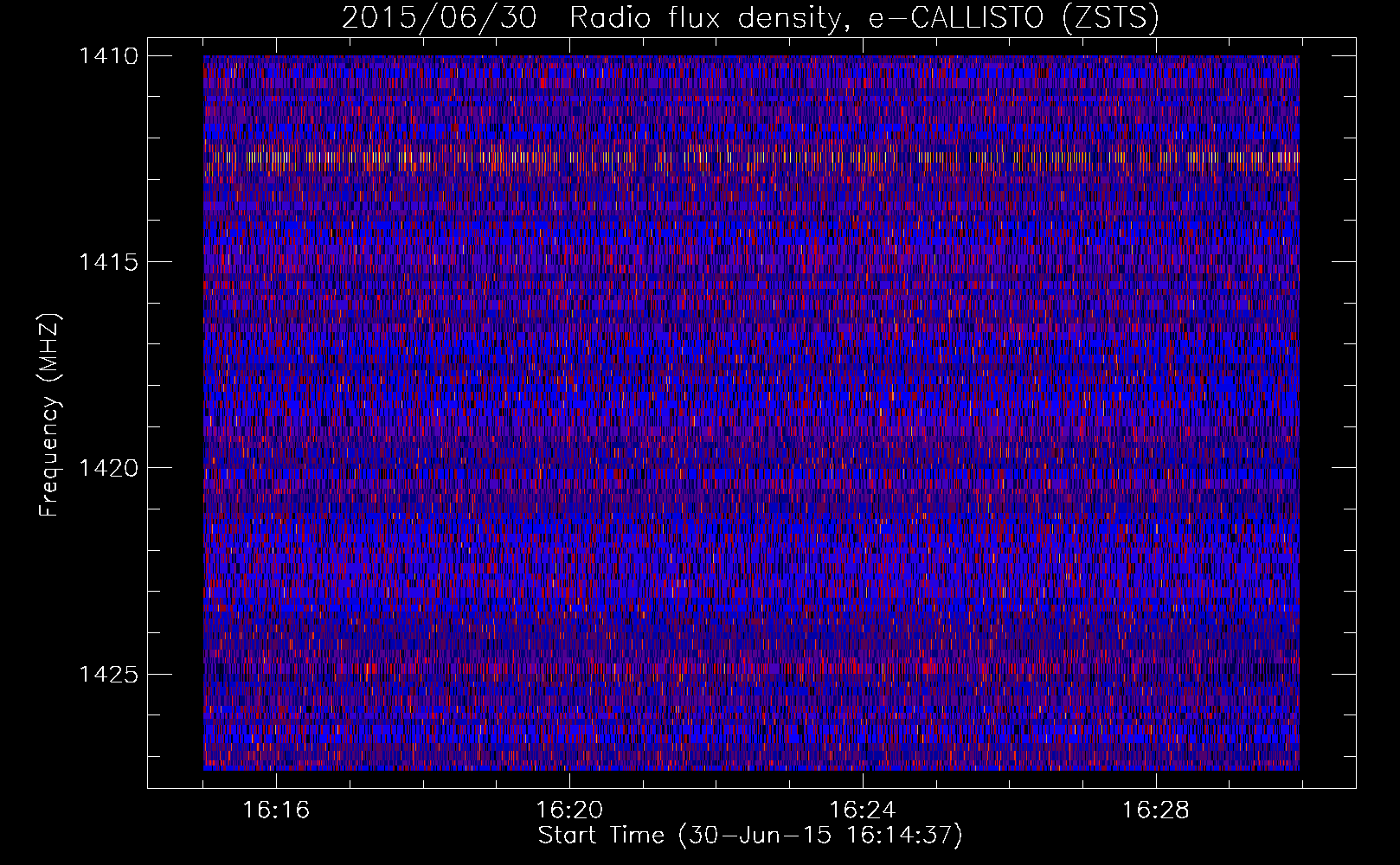The height and width of the screenshot is (865, 1400).
Task: Select the 1410 frequency axis label
Action: tap(108, 56)
